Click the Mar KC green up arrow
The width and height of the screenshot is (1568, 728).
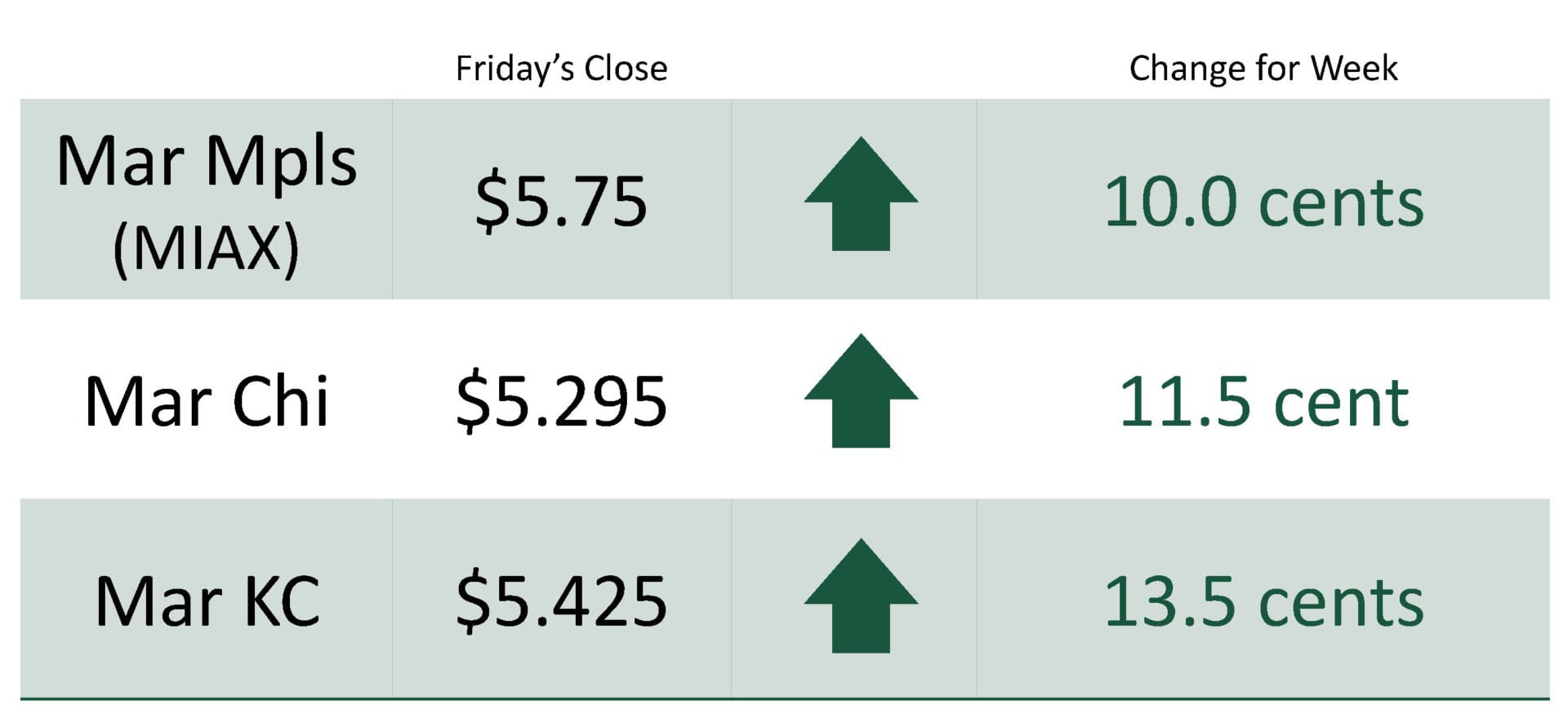[861, 596]
